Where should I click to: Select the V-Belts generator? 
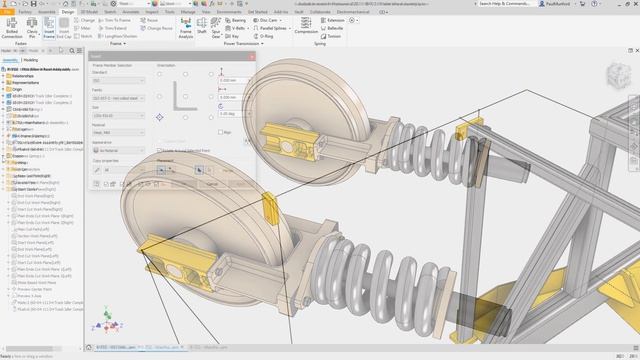point(237,28)
